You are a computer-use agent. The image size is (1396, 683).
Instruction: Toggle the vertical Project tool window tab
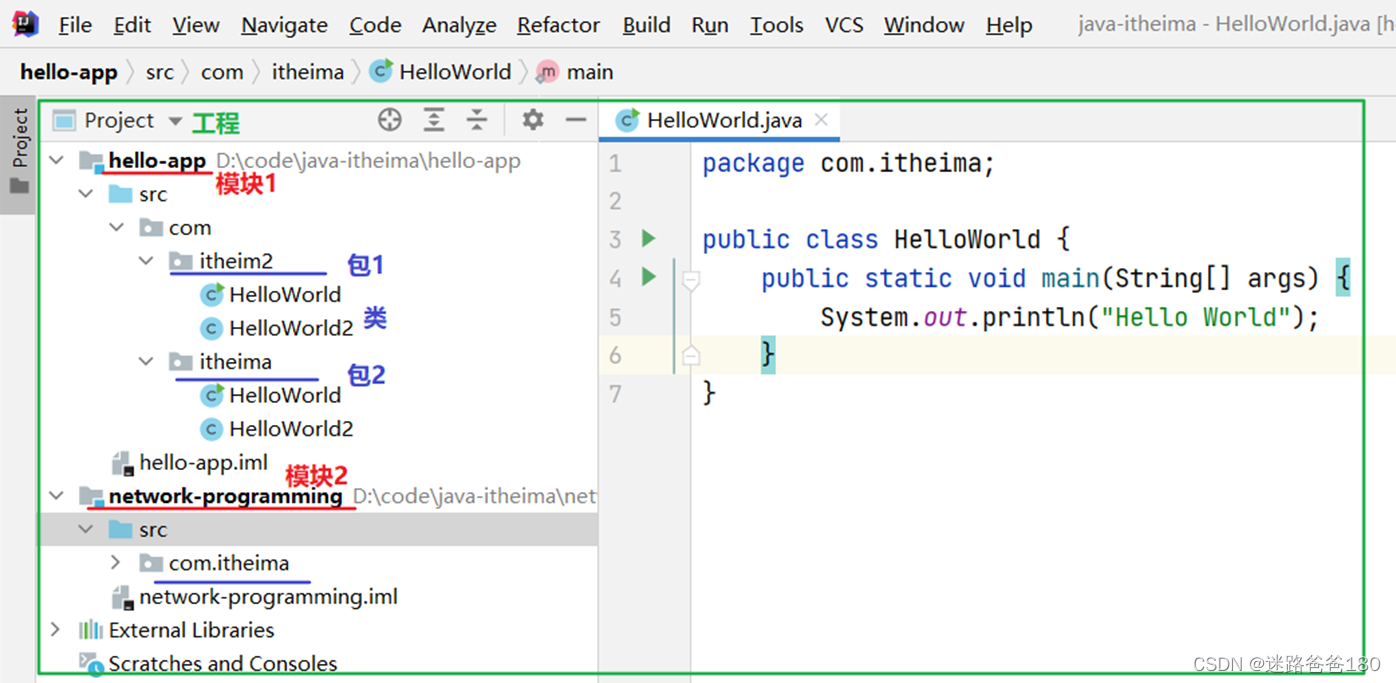pos(19,154)
